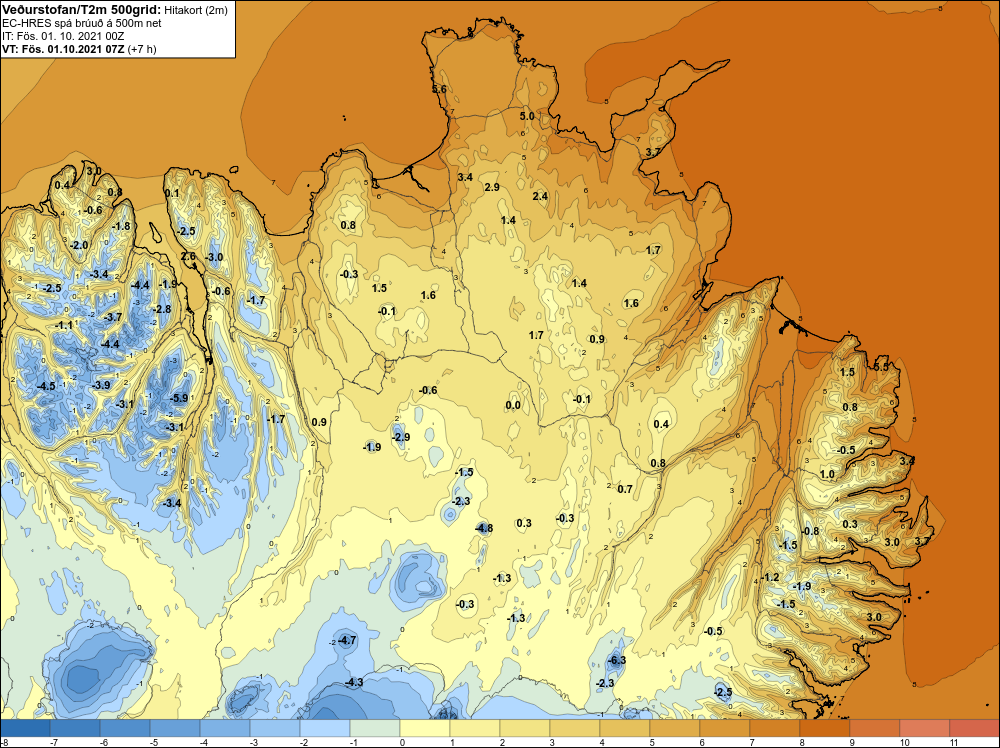Click the legend swatch between 10 and 11
Image resolution: width=1000 pixels, height=748 pixels.
(925, 728)
